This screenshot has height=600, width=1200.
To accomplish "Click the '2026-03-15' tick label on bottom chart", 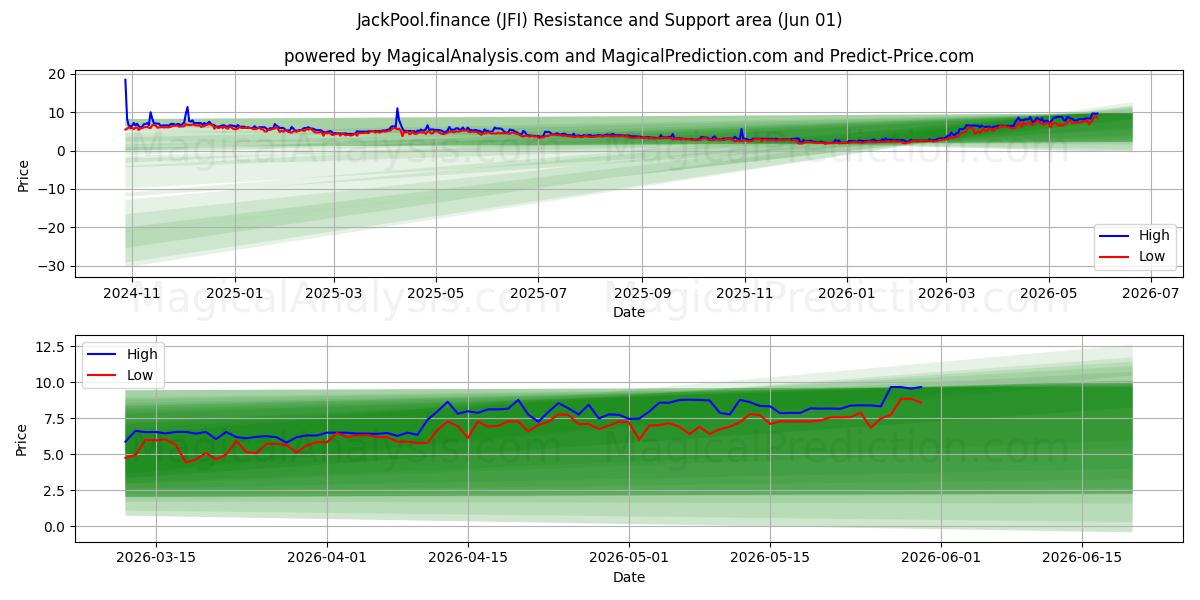I will (x=155, y=559).
